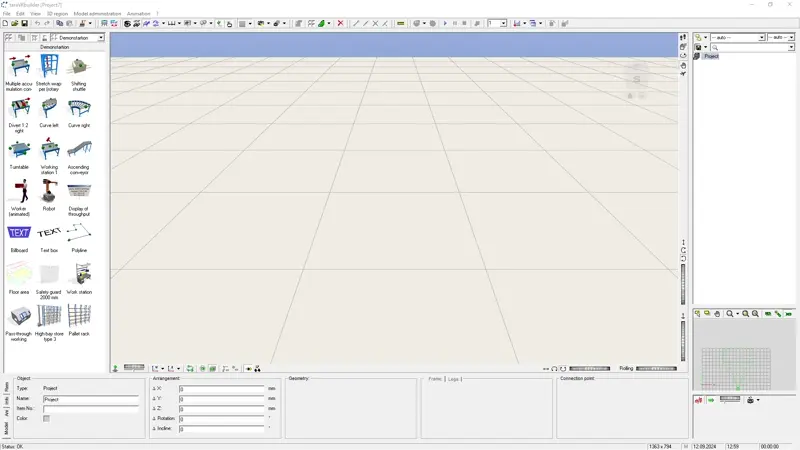Select the Robot library object
Viewport: 800px width, 450px height.
point(49,195)
